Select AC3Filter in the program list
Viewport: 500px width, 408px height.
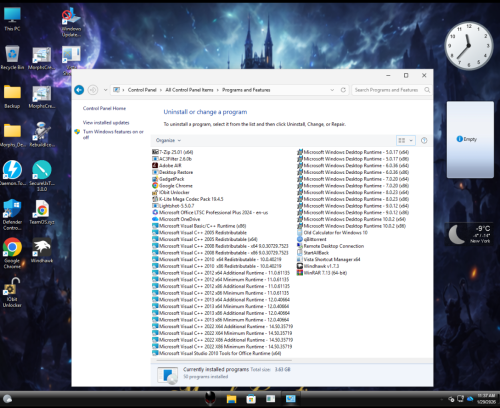click(x=172, y=159)
